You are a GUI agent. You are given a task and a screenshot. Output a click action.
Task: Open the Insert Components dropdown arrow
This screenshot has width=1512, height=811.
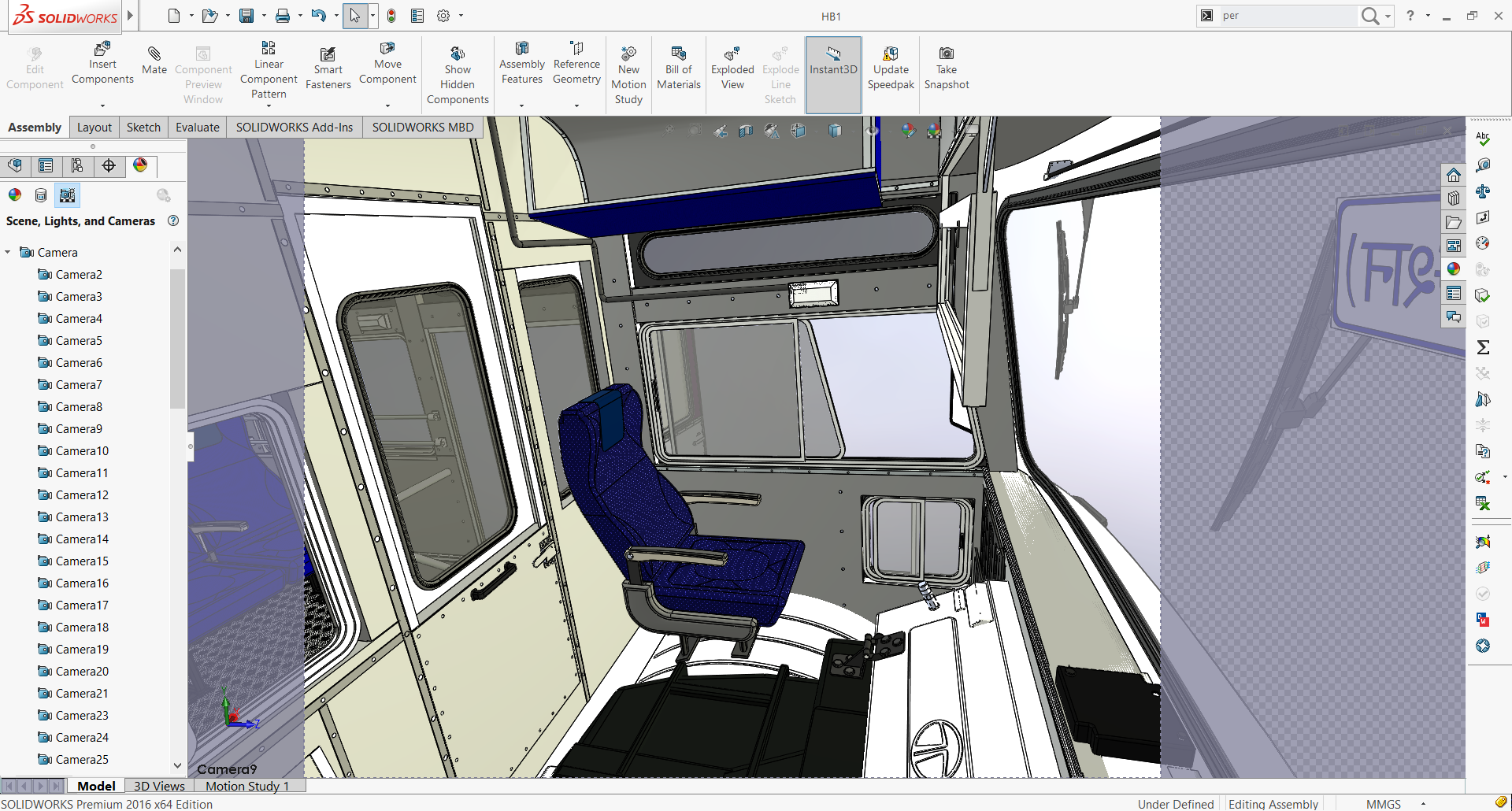pos(102,106)
